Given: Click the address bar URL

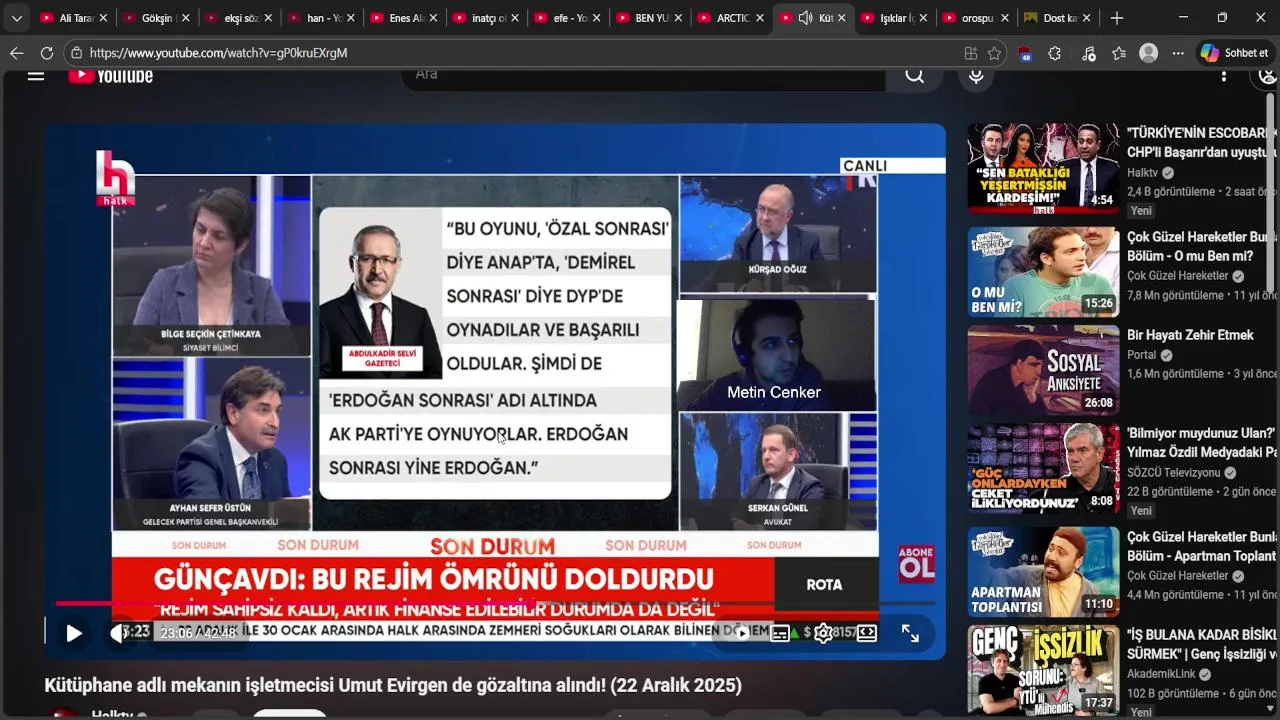Looking at the screenshot, I should pyautogui.click(x=218, y=53).
